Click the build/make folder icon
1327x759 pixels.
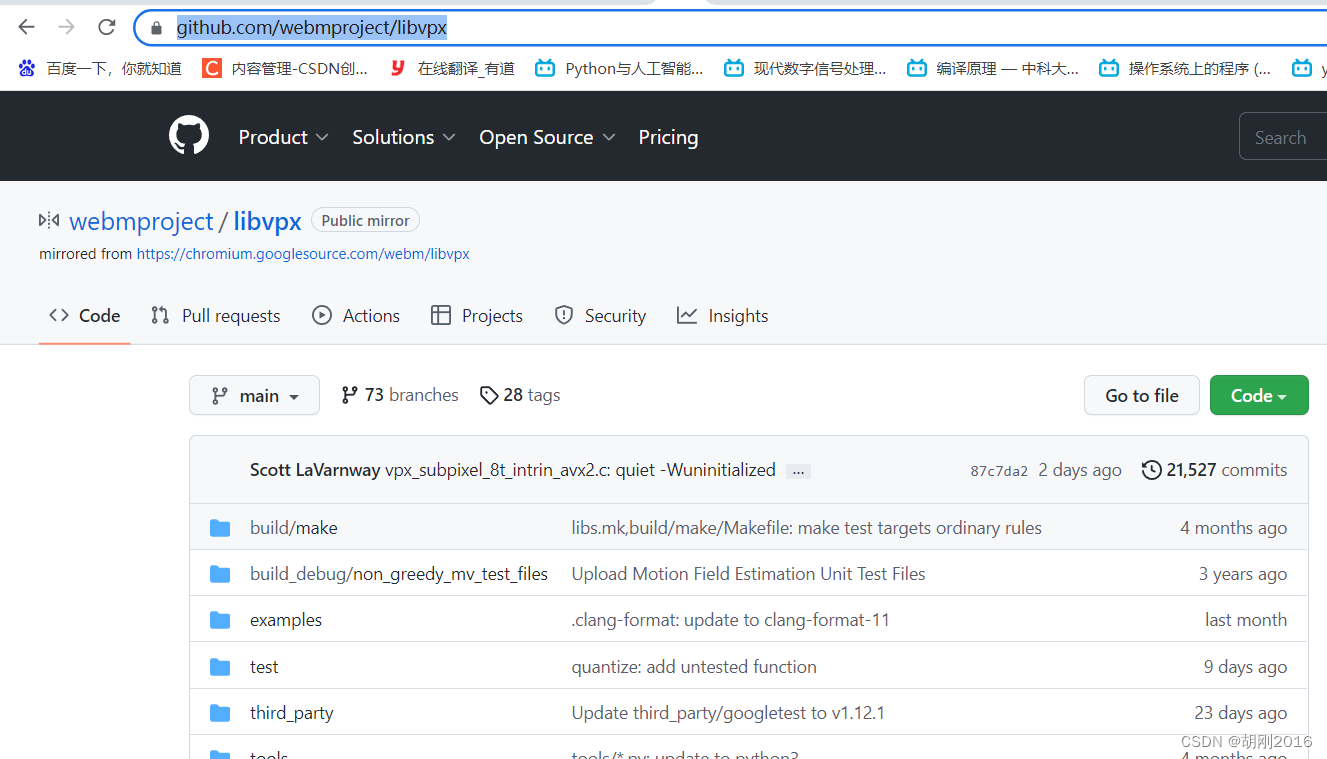(220, 528)
